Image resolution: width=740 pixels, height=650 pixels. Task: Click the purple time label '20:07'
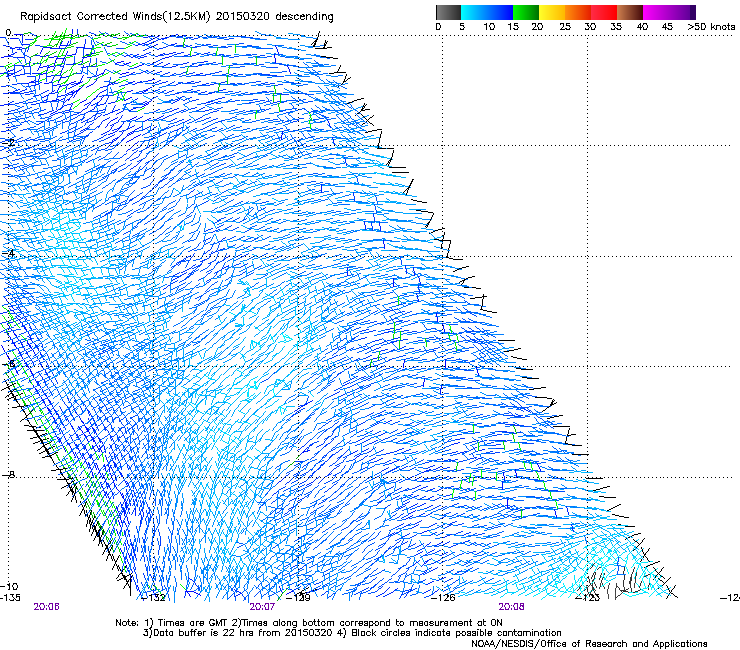(x=262, y=607)
